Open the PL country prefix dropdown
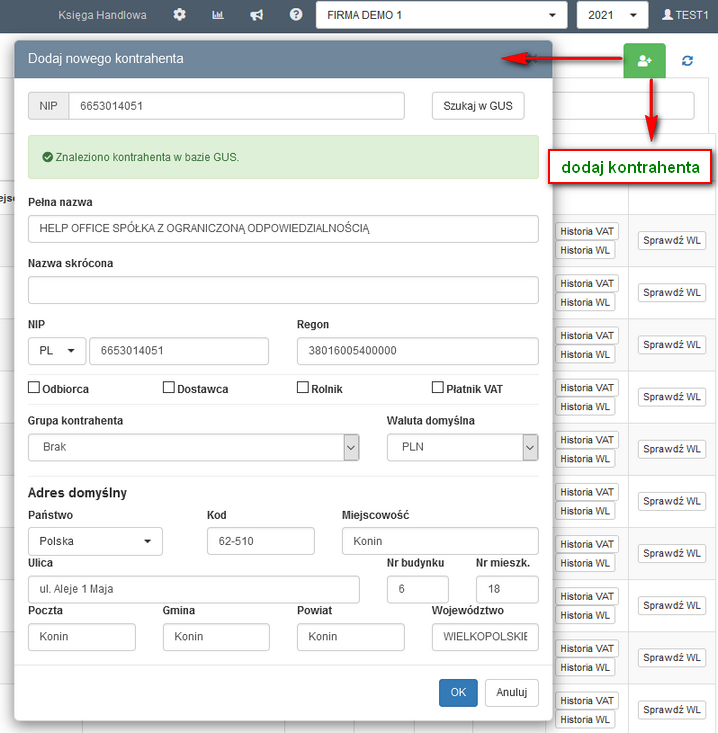This screenshot has height=733, width=718. [x=57, y=351]
